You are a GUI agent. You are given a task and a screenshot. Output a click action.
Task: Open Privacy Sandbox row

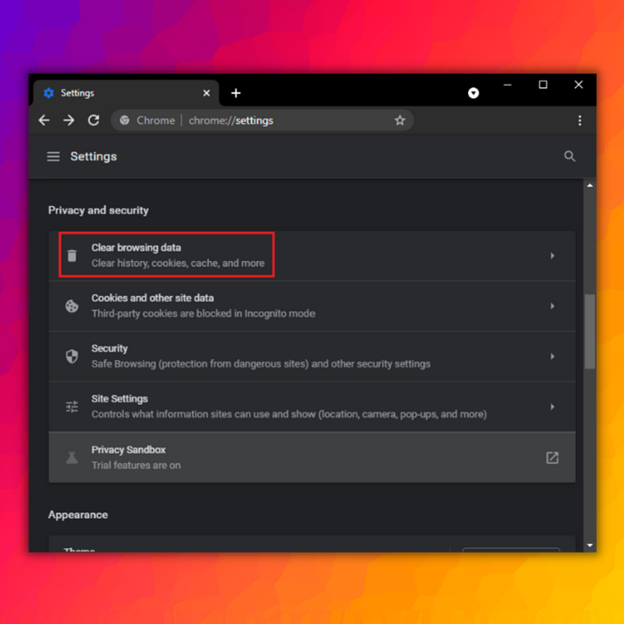click(x=312, y=457)
